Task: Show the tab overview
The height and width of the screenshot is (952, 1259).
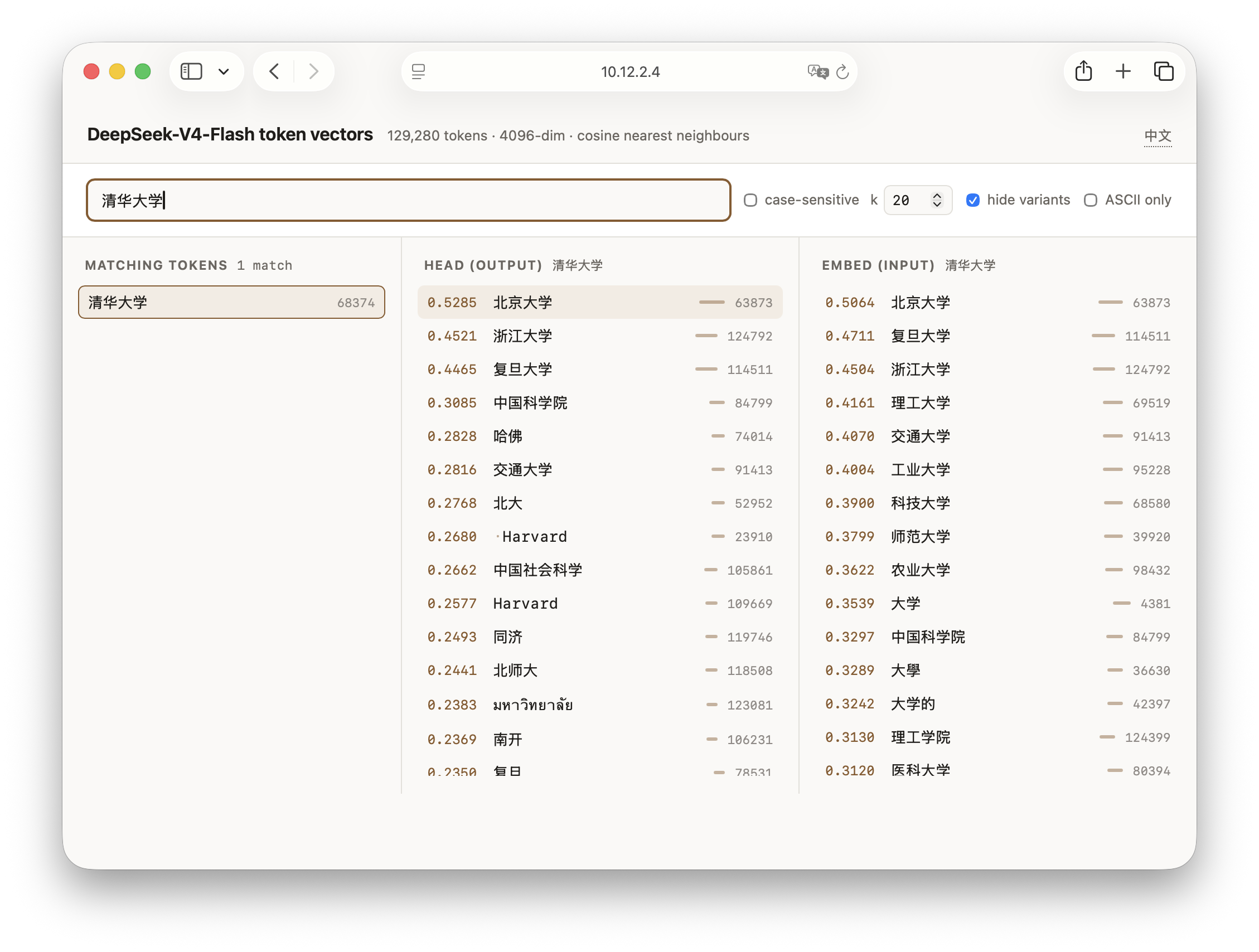Action: tap(1164, 72)
